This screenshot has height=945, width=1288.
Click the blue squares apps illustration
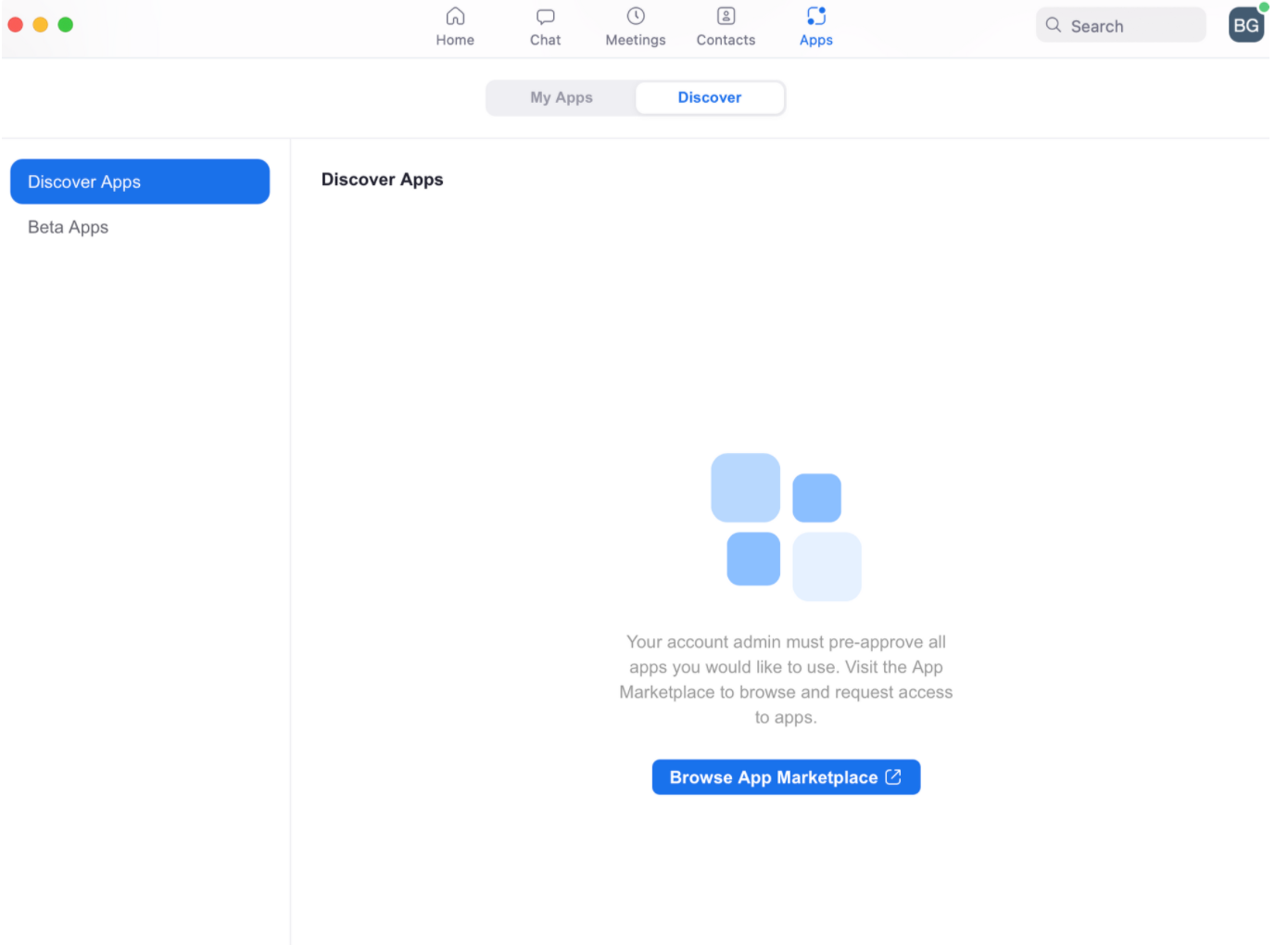pyautogui.click(x=786, y=526)
